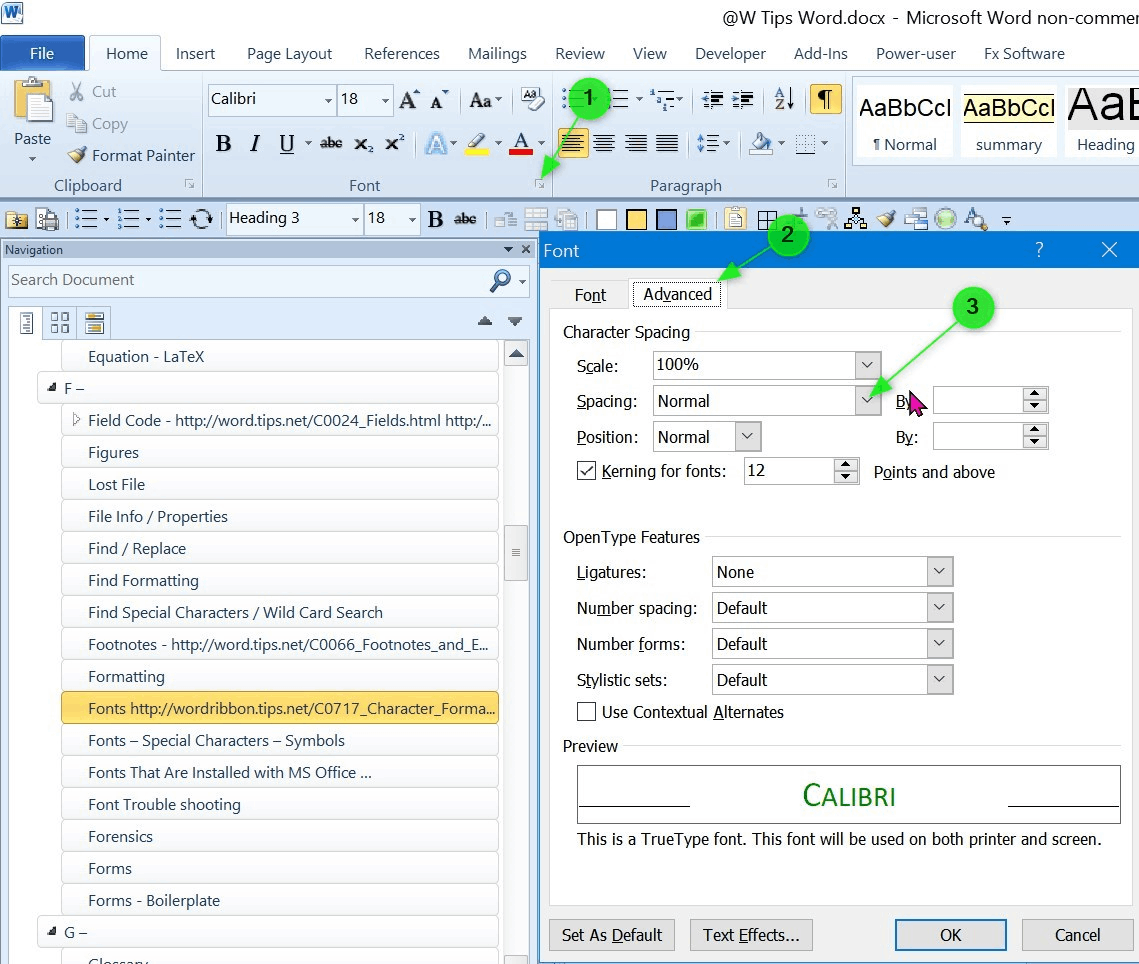Open the Number forms dropdown

939,644
